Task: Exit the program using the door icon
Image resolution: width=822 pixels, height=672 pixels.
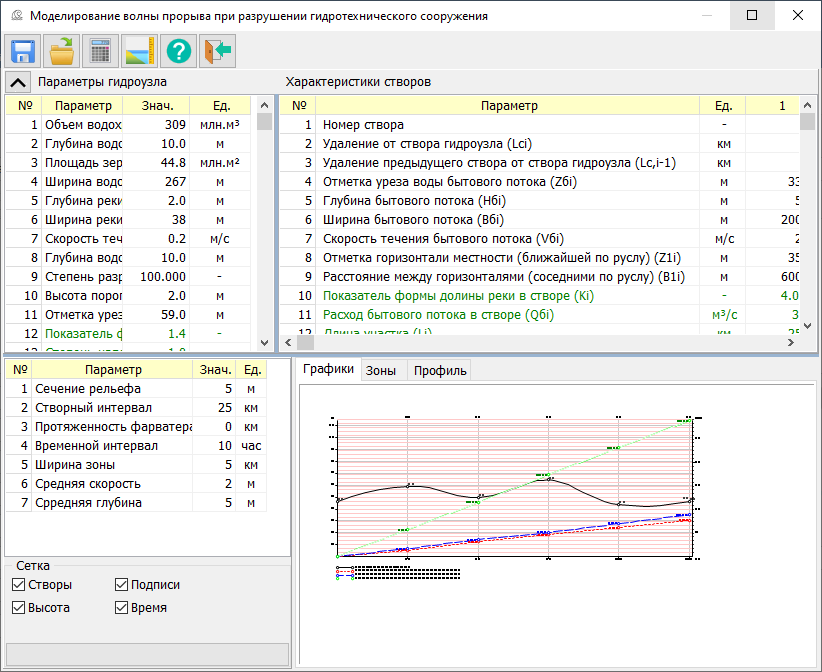Action: (x=217, y=50)
